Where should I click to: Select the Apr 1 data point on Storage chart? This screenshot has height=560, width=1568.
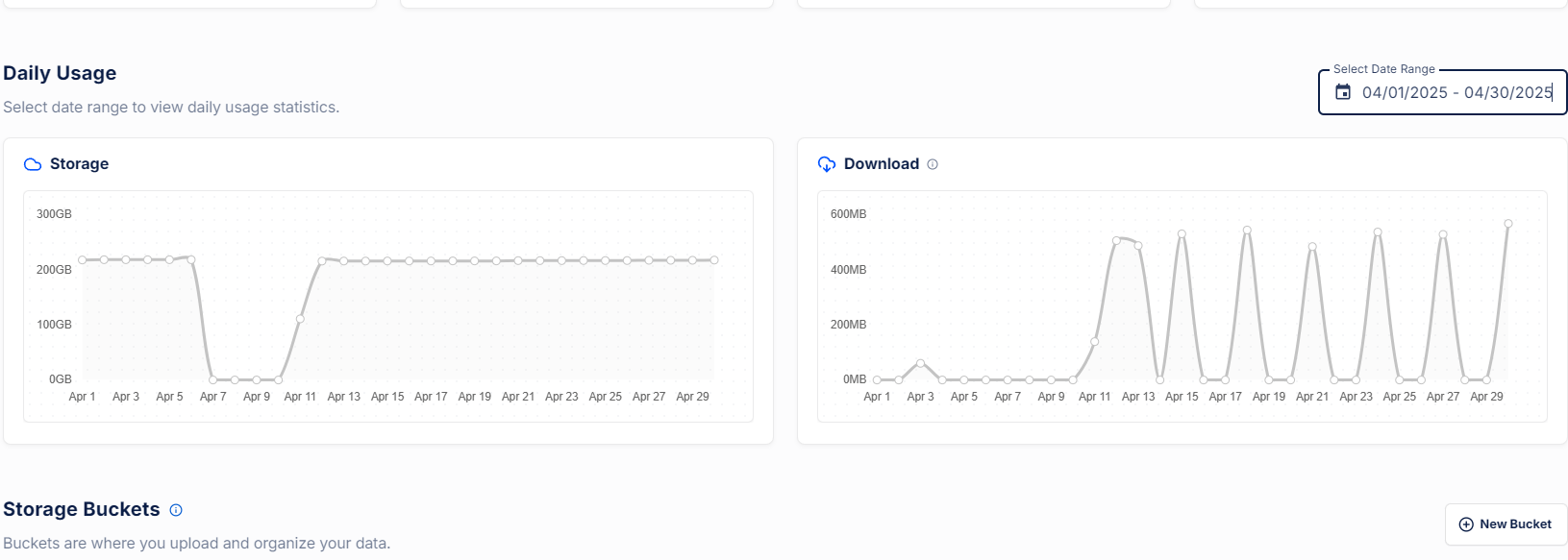(83, 260)
